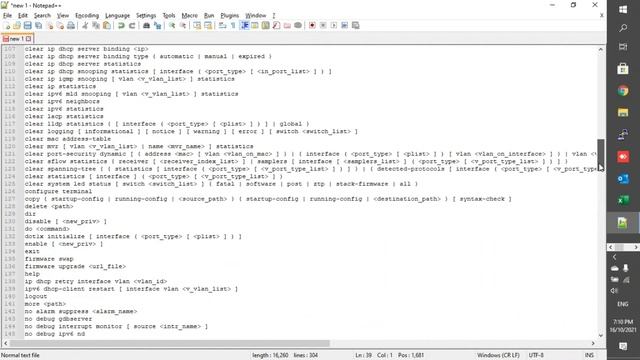This screenshot has width=640, height=360.
Task: Print the document via Print icon
Action: 71,25
